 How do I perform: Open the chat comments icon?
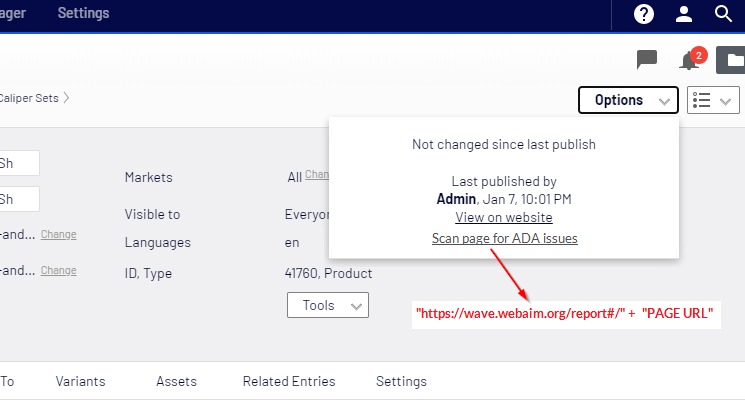pyautogui.click(x=647, y=60)
